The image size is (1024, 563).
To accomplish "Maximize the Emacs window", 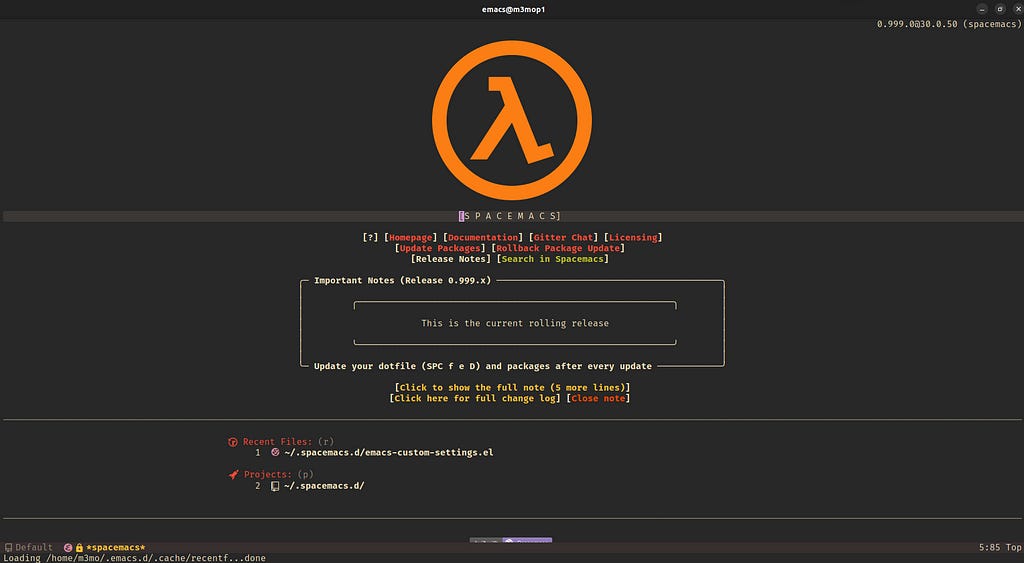I will point(1000,8).
